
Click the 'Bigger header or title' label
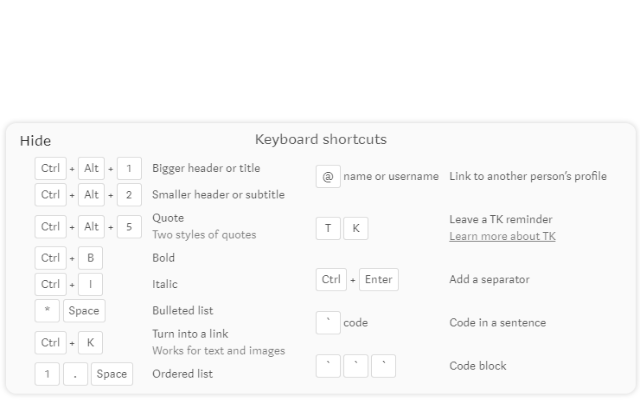[x=206, y=168]
